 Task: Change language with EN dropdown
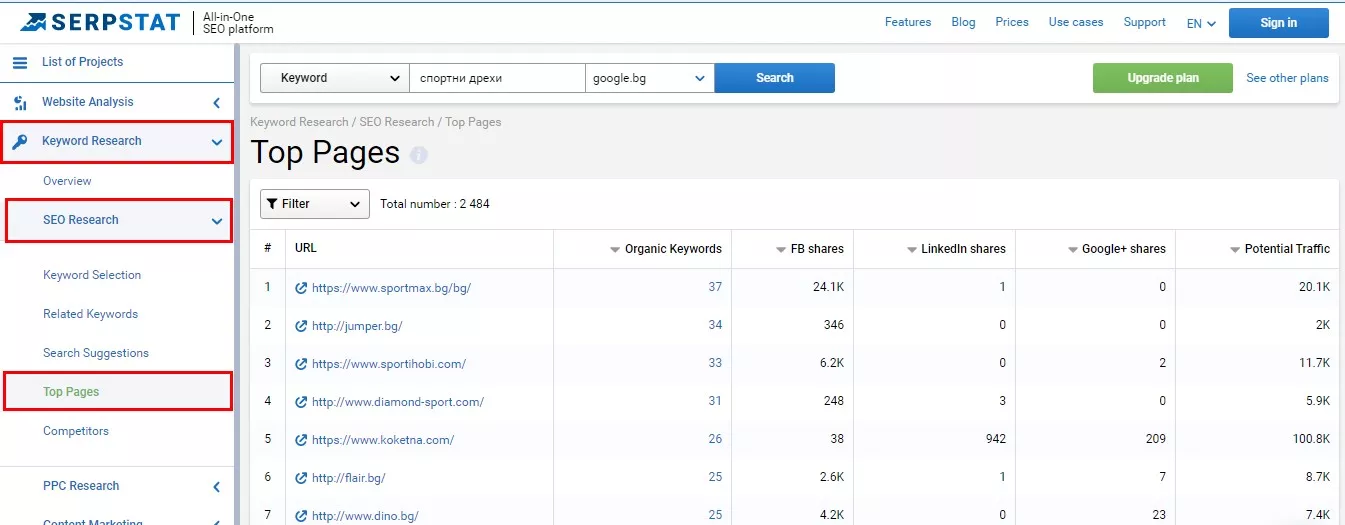(1201, 23)
